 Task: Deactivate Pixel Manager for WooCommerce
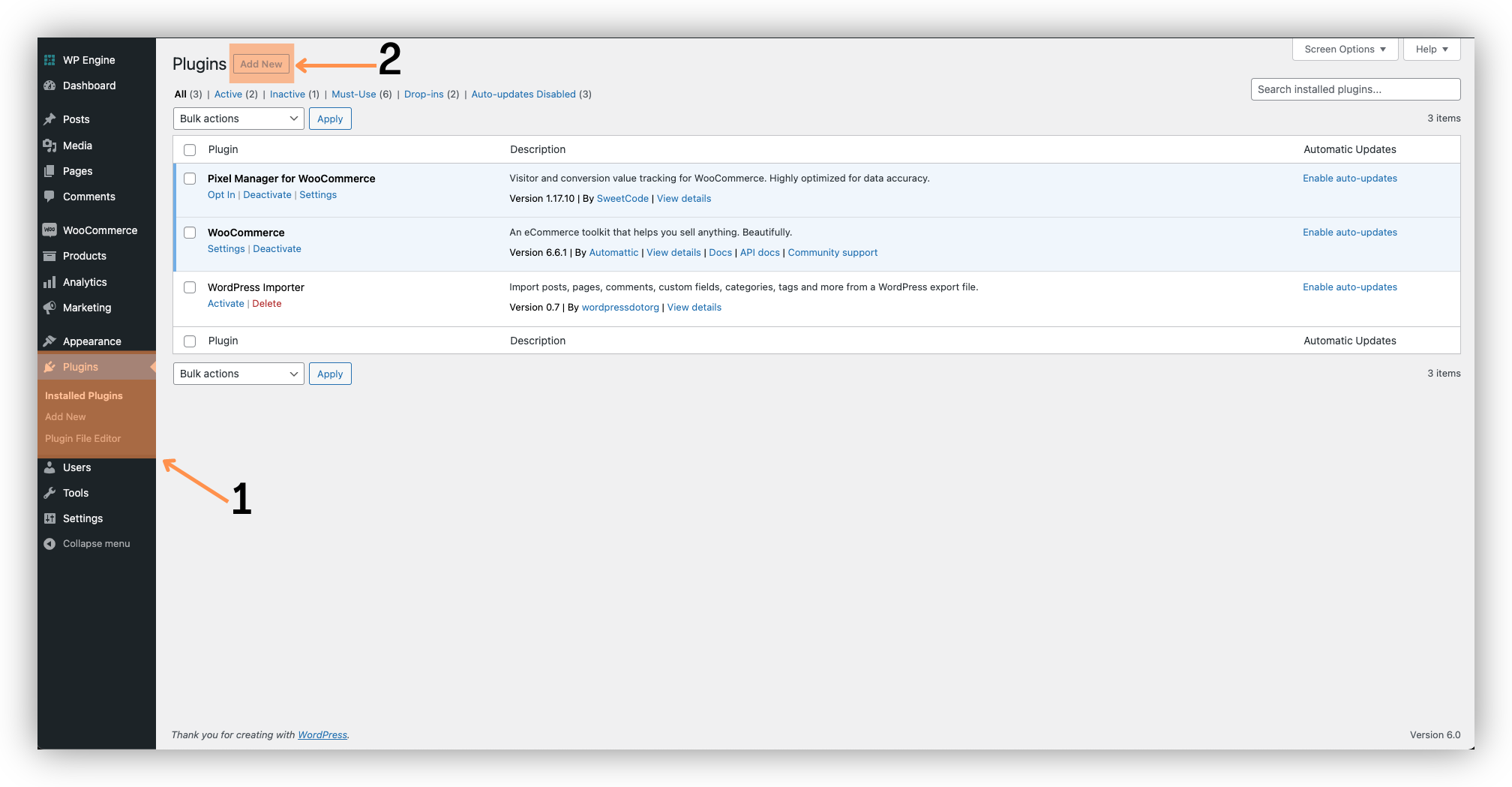click(267, 194)
